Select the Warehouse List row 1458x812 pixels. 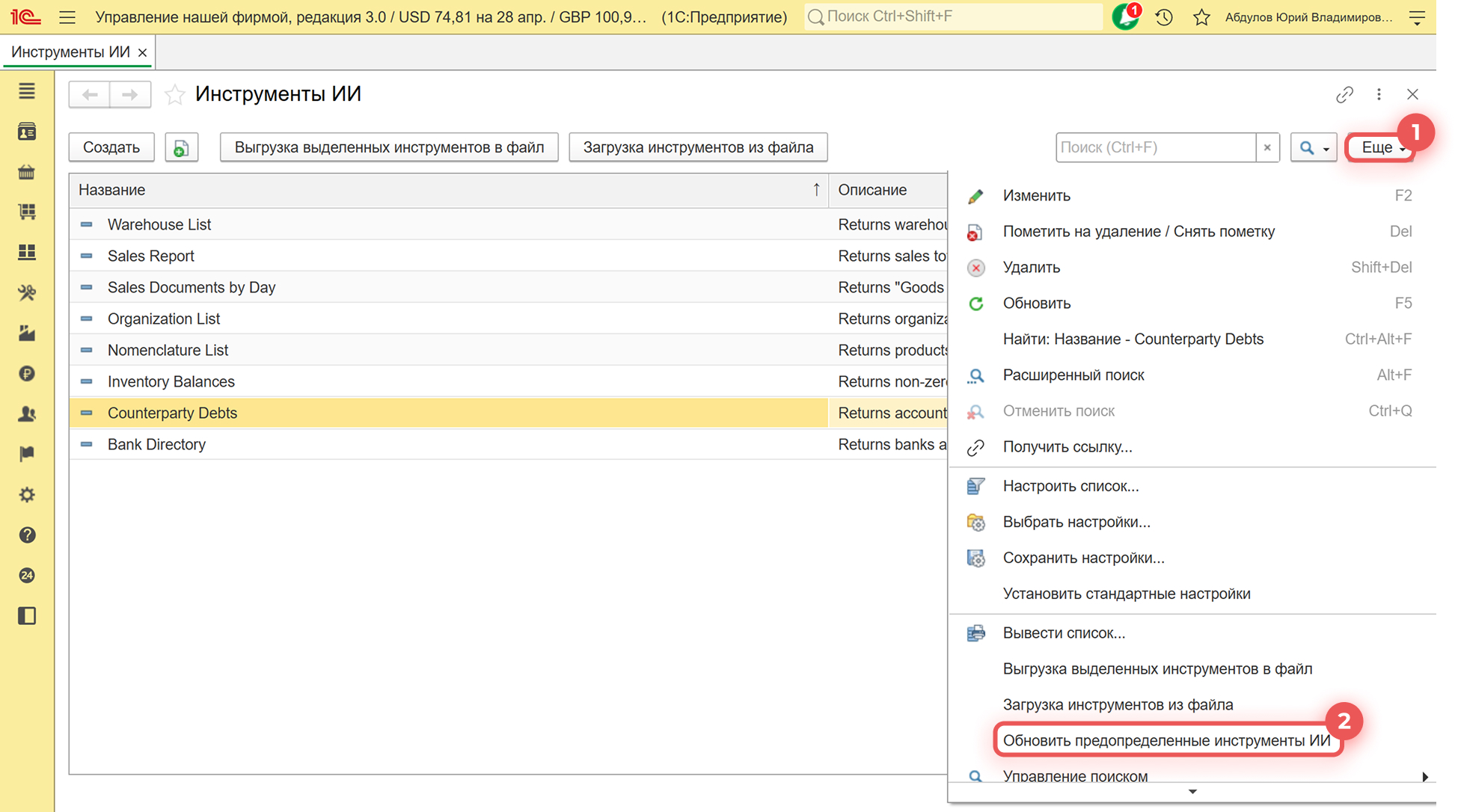pos(159,224)
